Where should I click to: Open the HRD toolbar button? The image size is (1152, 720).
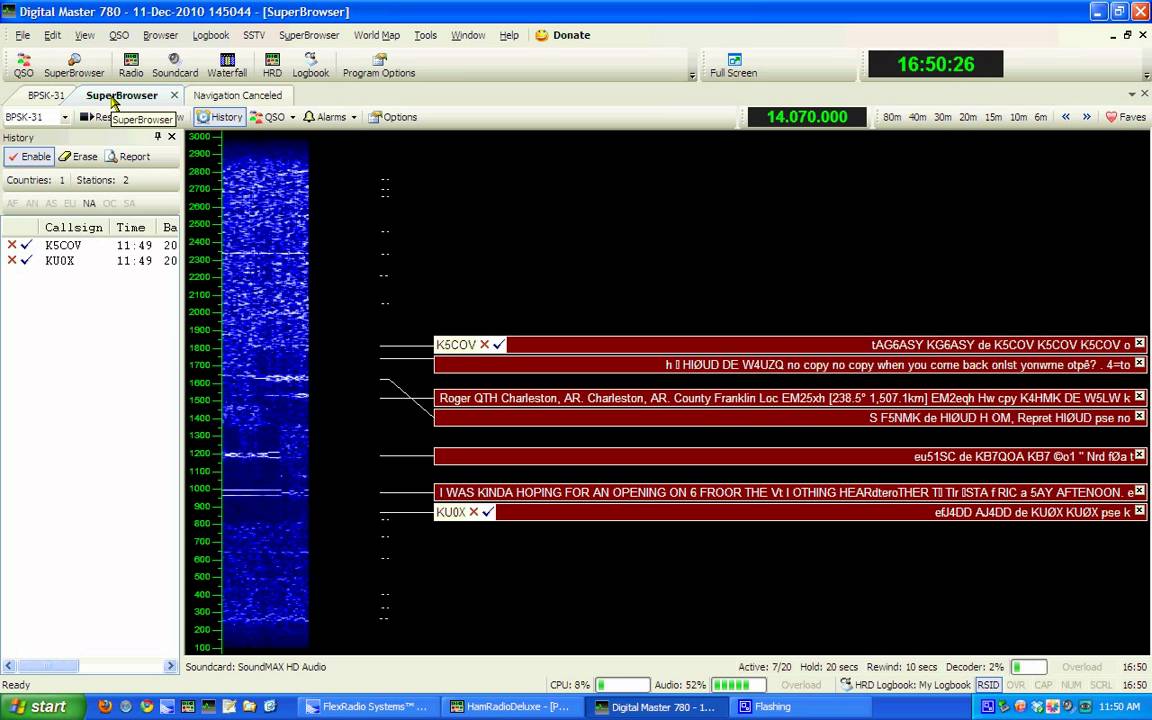272,65
